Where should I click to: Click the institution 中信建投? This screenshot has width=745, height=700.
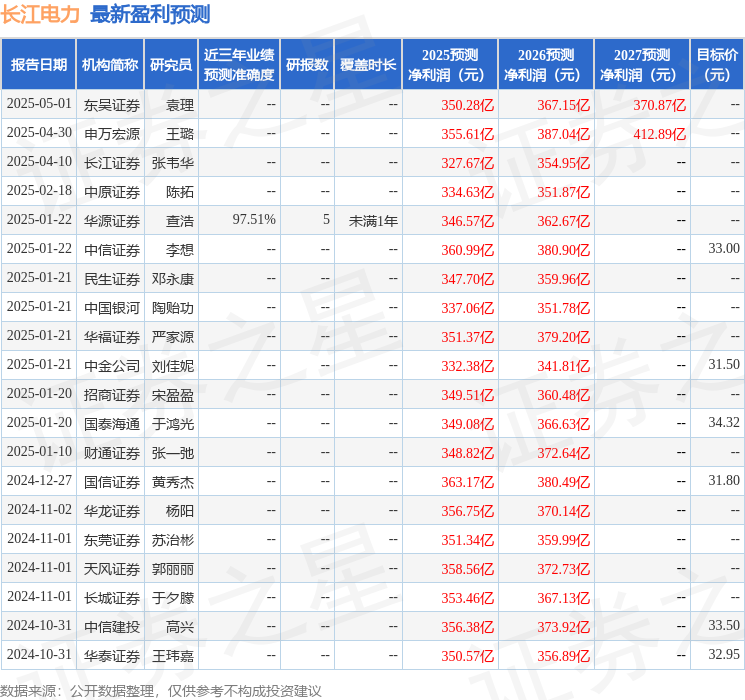click(x=112, y=627)
